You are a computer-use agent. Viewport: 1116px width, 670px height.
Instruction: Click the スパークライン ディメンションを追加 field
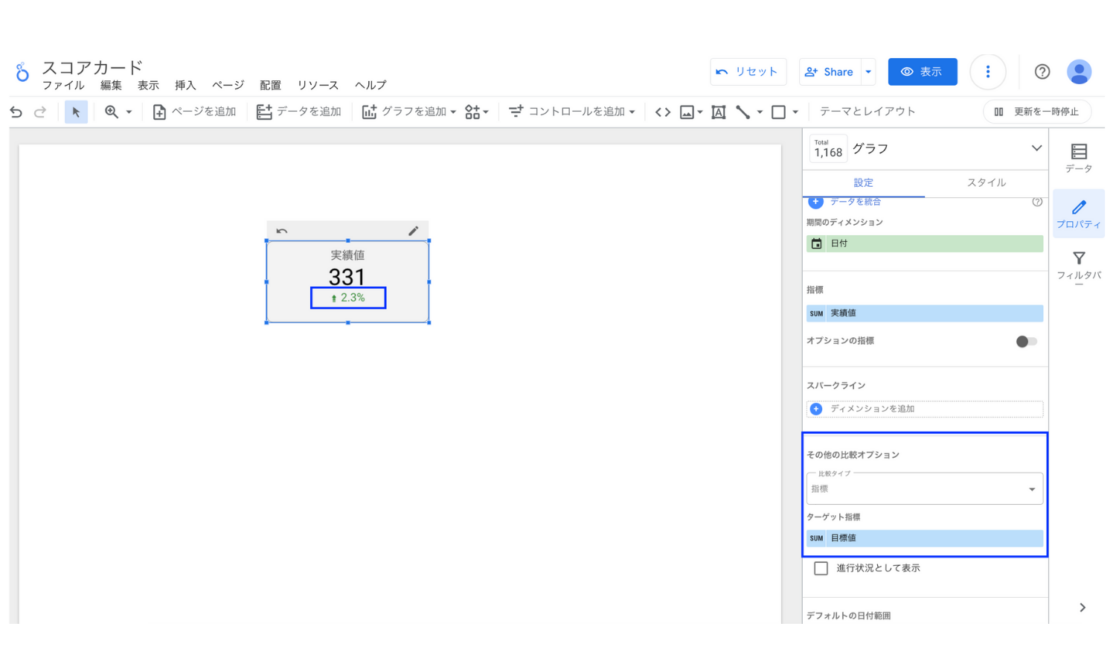[924, 409]
